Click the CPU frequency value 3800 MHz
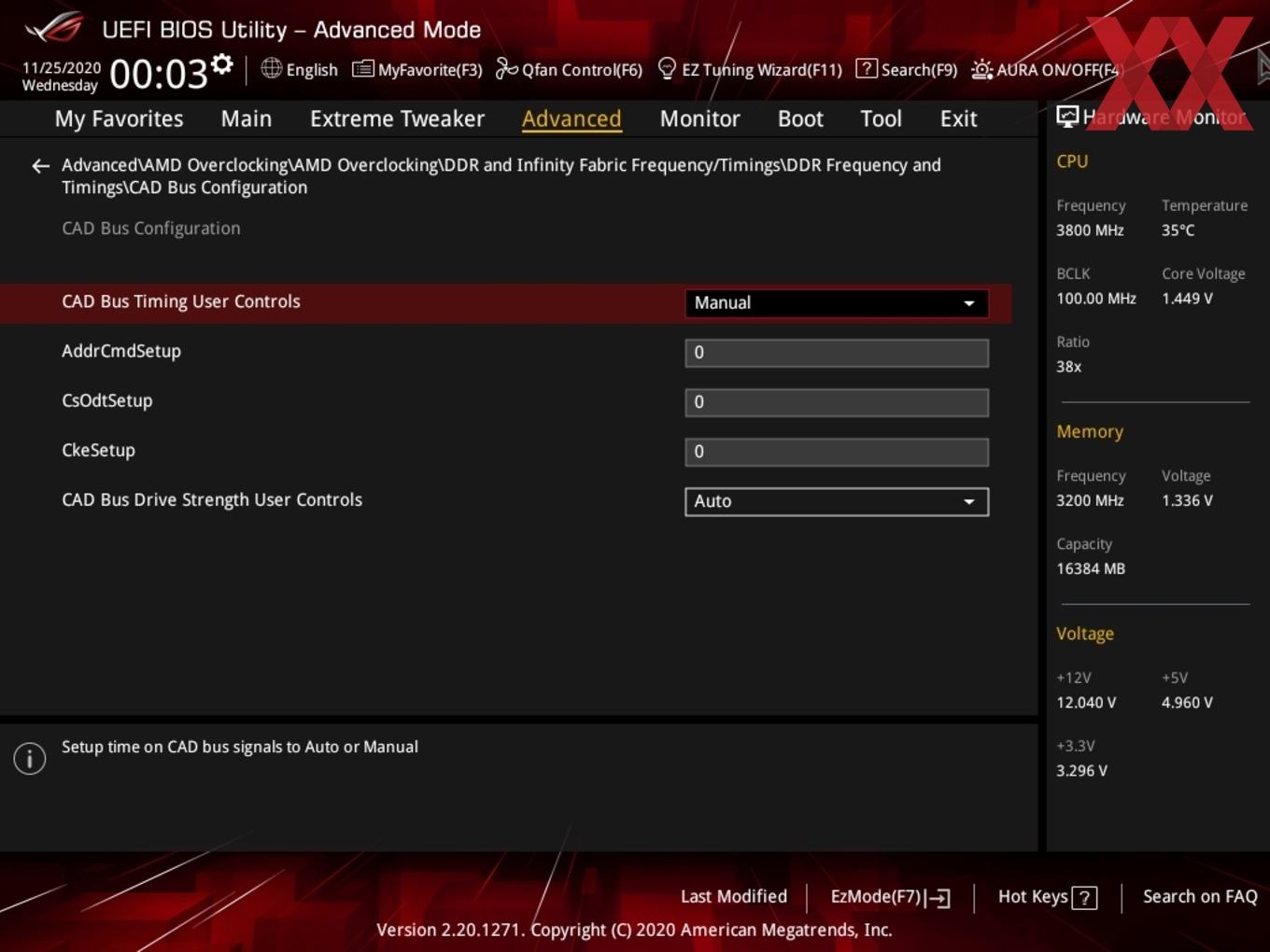 point(1090,230)
